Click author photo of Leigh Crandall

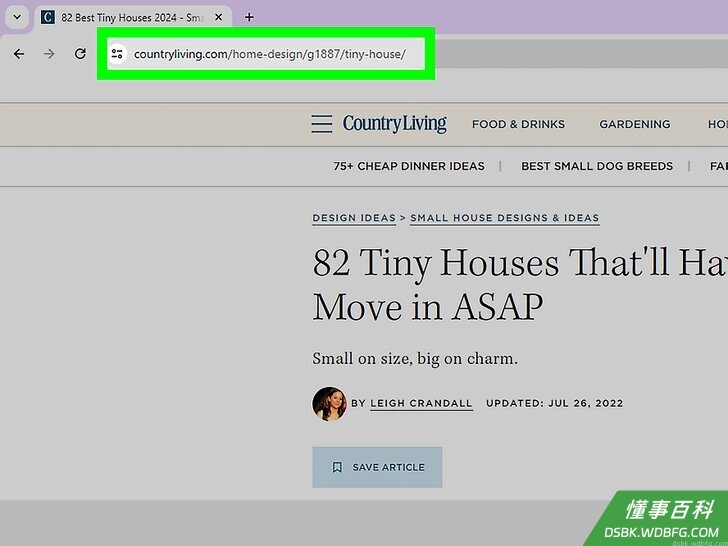click(329, 404)
